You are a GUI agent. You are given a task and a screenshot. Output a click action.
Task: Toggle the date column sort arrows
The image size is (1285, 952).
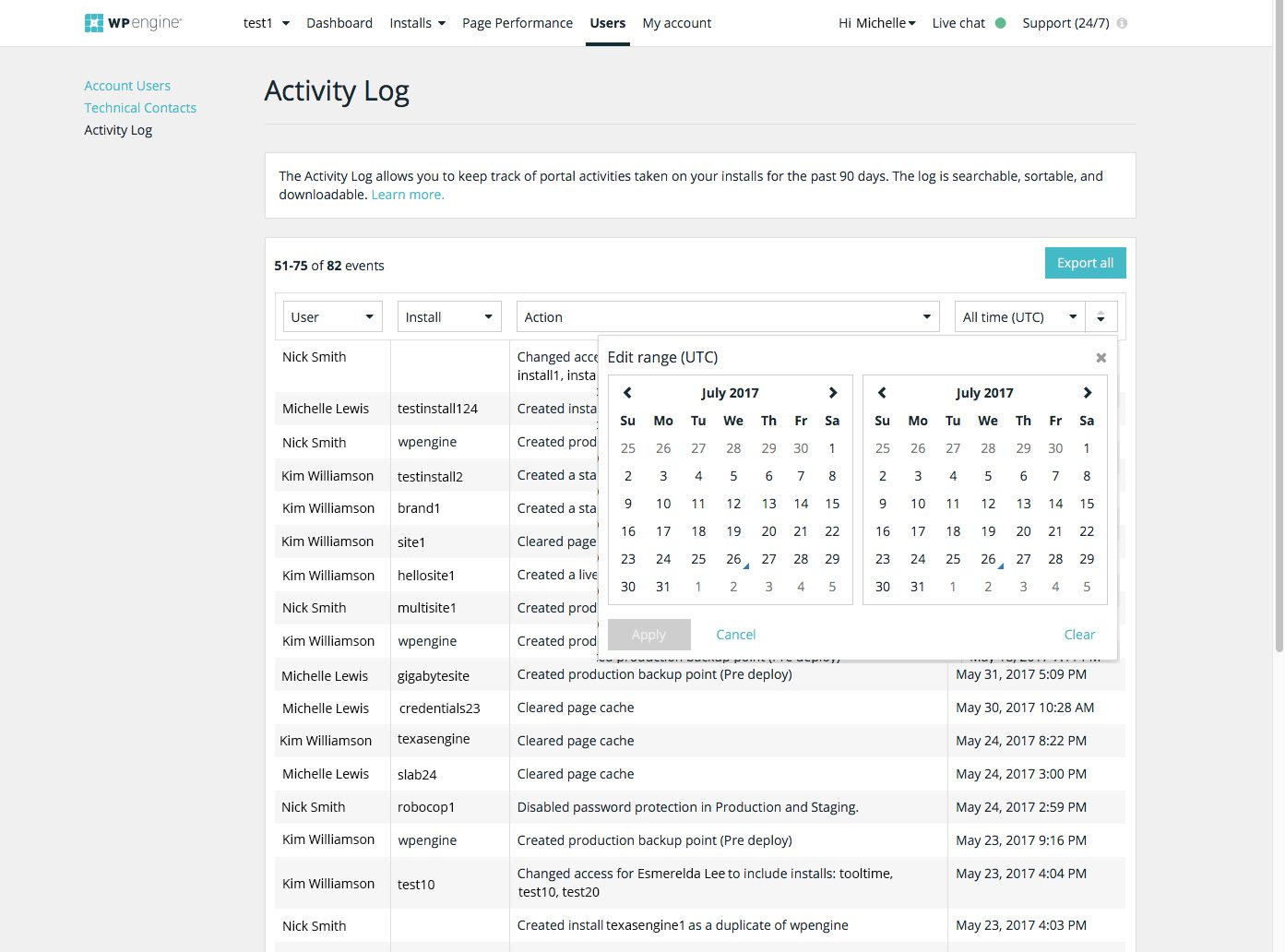pyautogui.click(x=1101, y=317)
